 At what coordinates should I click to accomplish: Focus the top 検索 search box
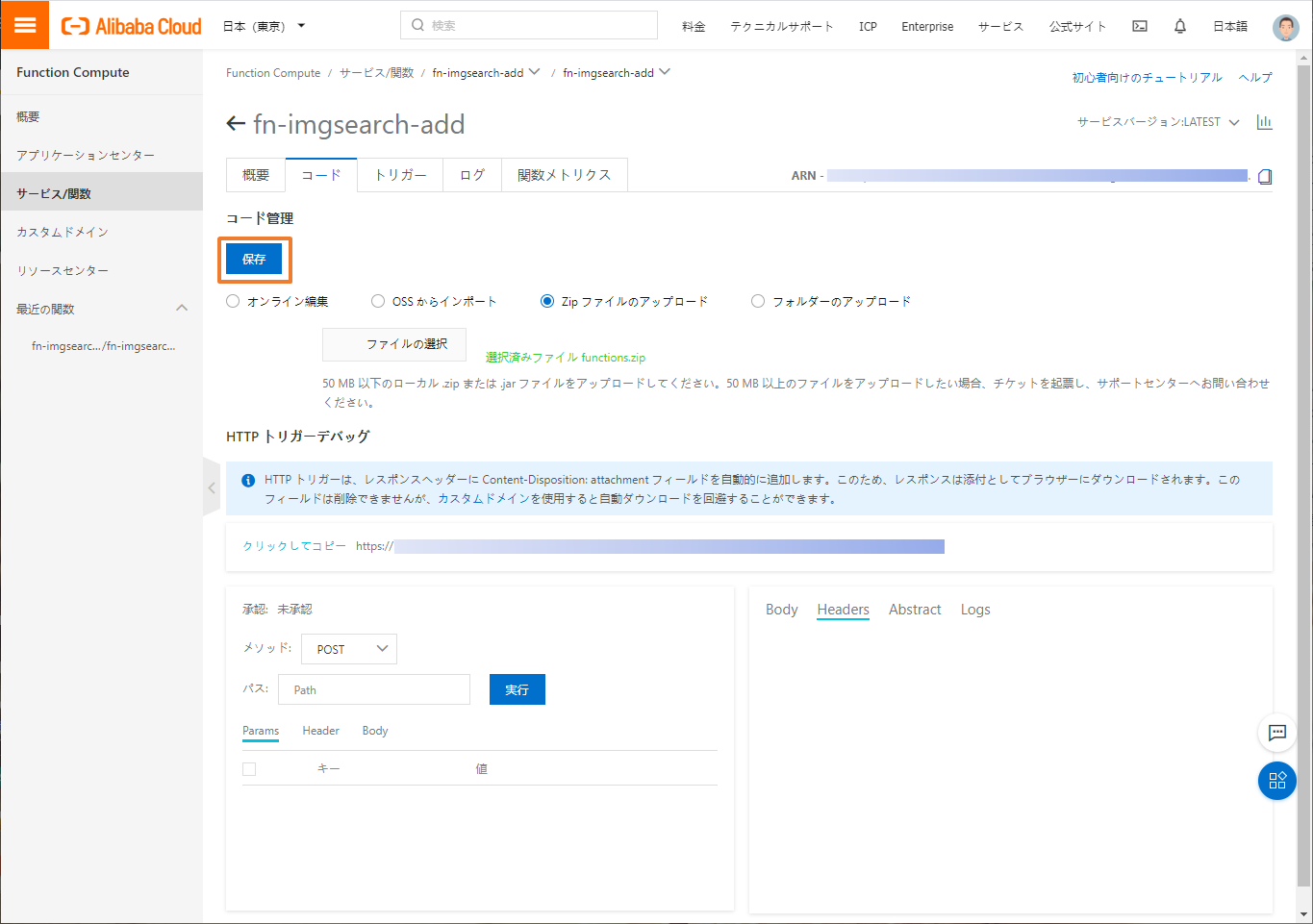pos(529,25)
